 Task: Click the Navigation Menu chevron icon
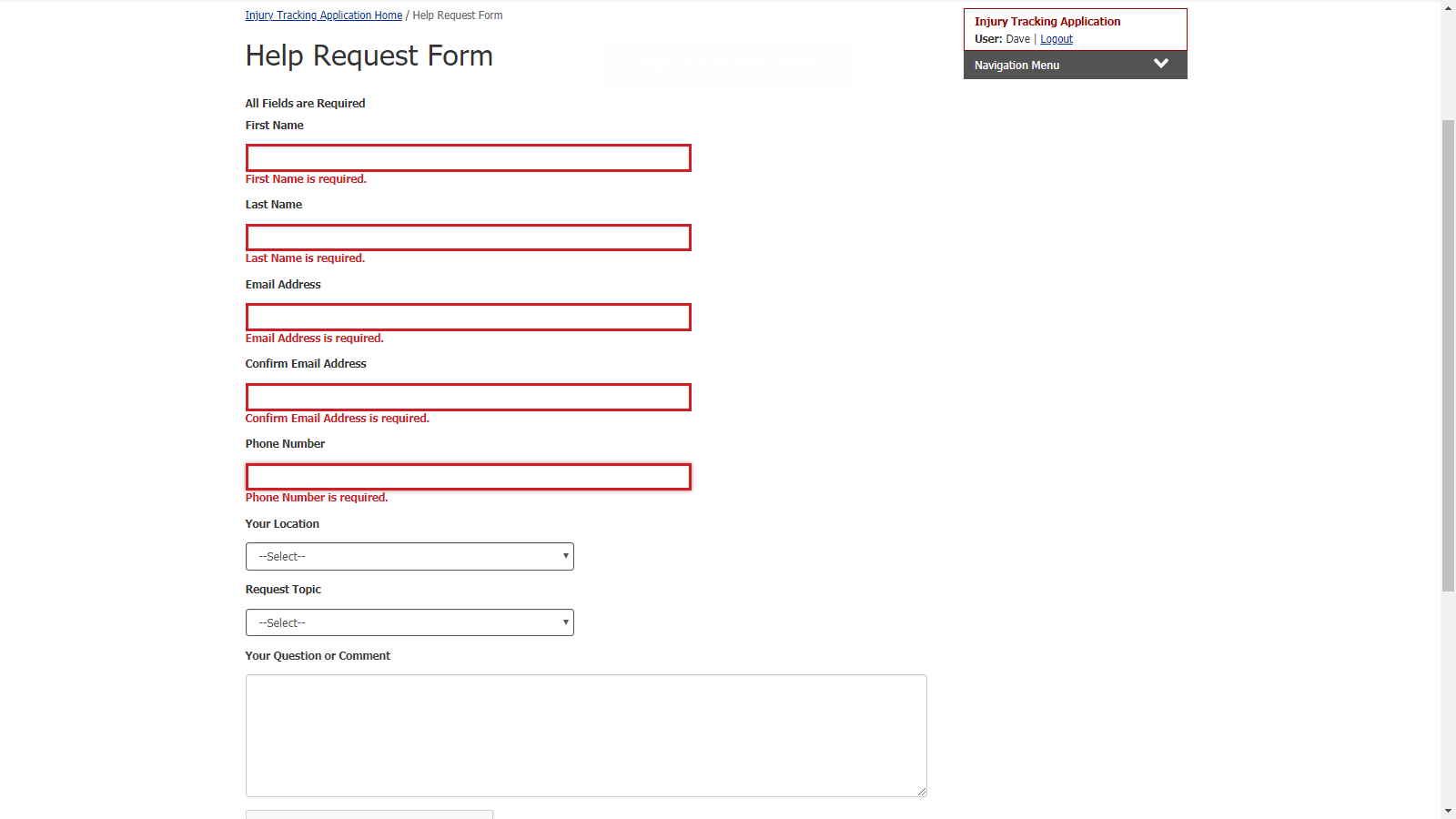(1160, 64)
